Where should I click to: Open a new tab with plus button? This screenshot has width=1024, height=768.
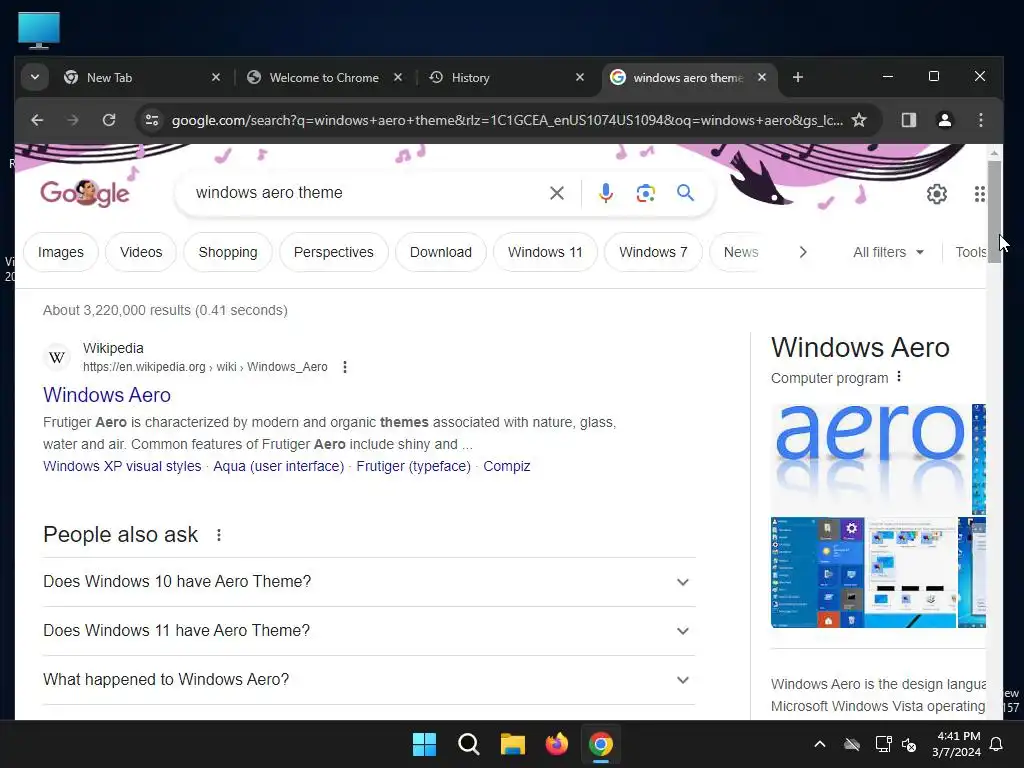coord(797,77)
